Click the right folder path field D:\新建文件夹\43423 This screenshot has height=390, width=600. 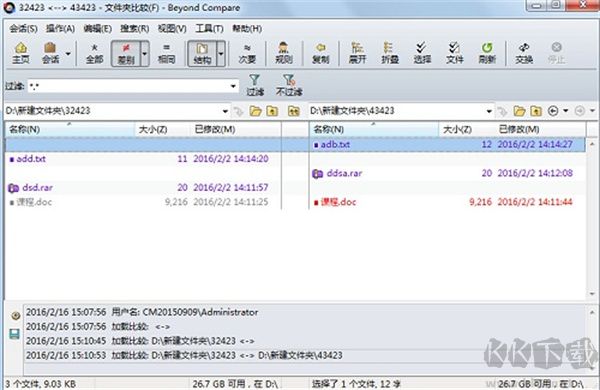(397, 111)
